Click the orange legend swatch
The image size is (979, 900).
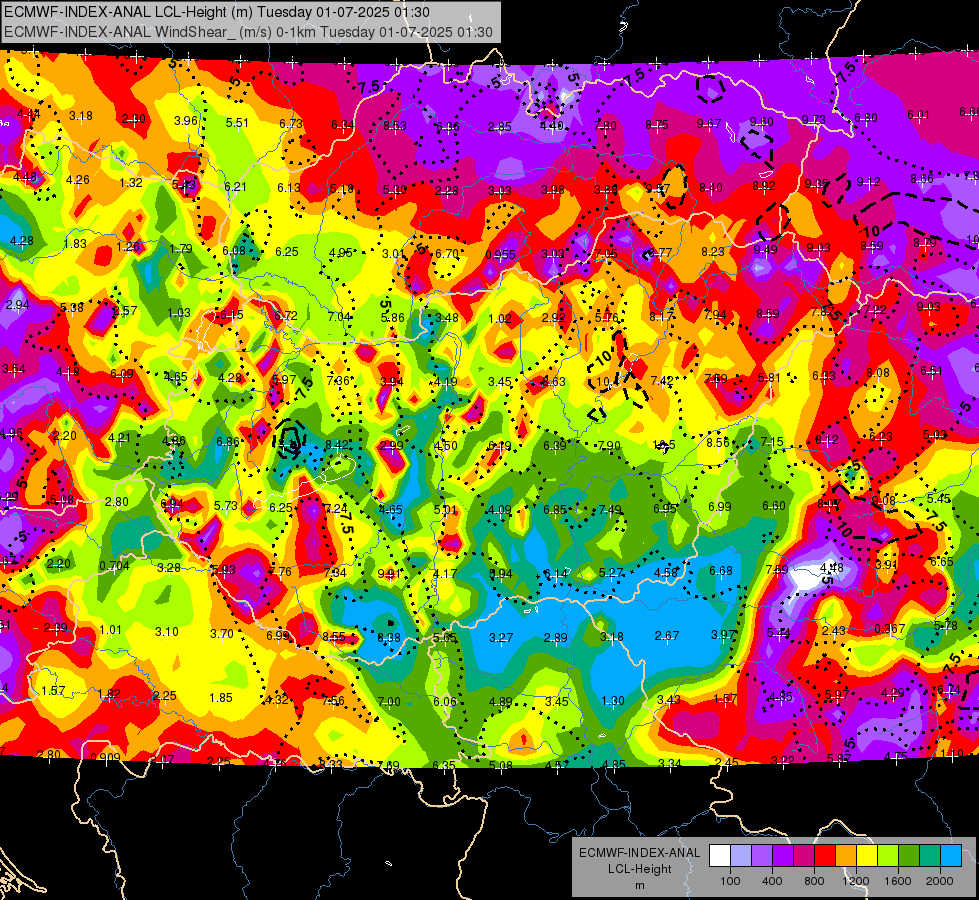[845, 856]
